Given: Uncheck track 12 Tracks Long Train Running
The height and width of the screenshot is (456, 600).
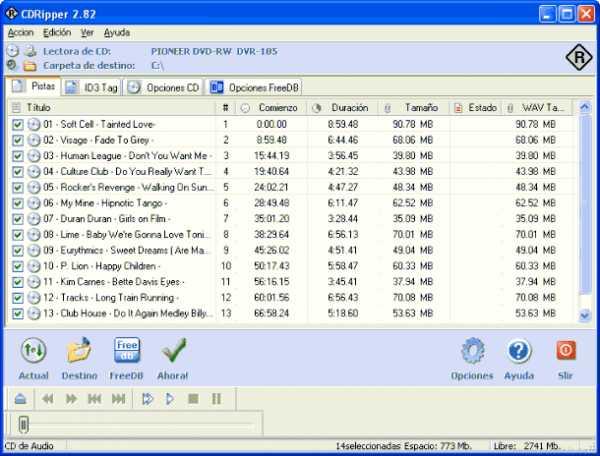Looking at the screenshot, I should coord(18,298).
